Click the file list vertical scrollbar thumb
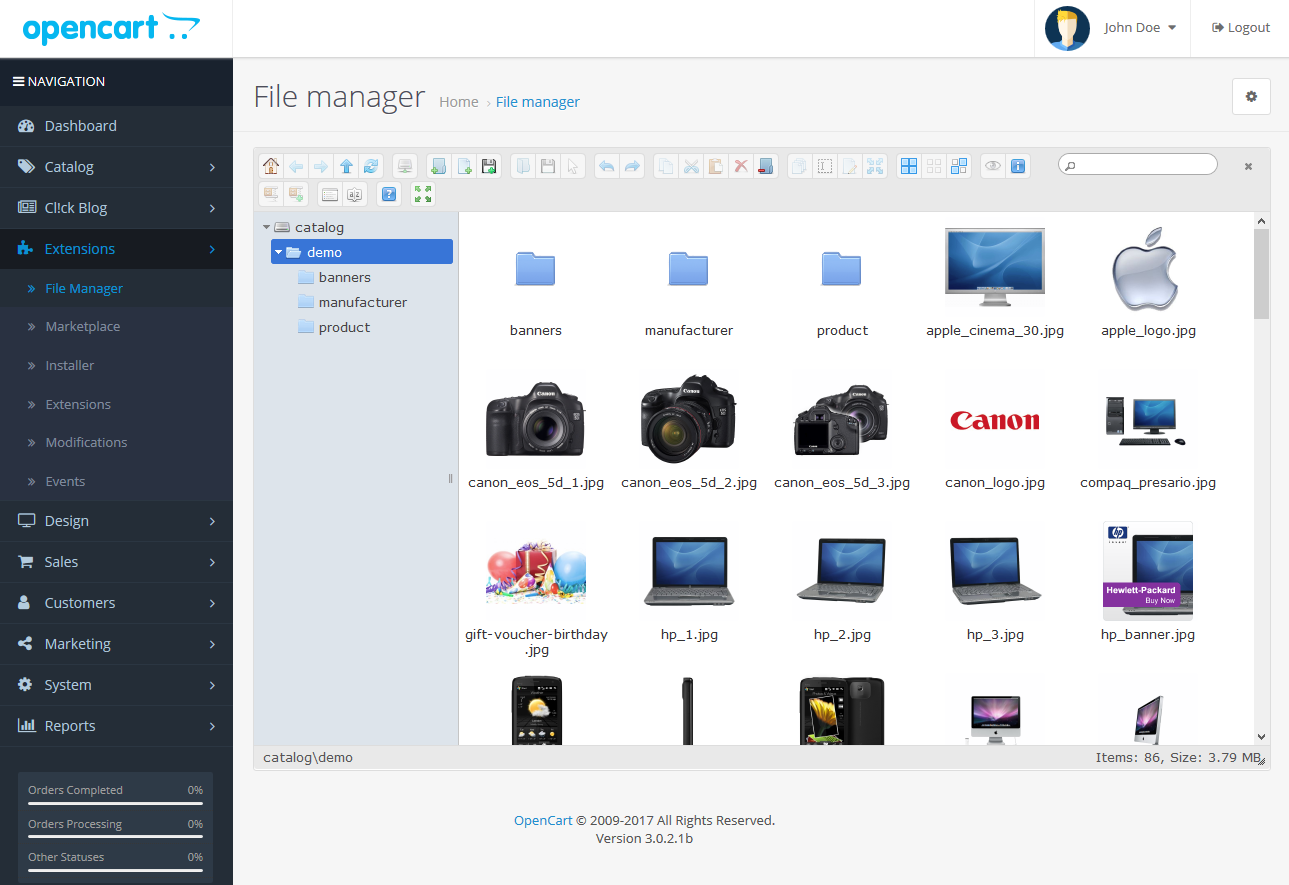Screen dimensions: 1289x885 point(1261,274)
